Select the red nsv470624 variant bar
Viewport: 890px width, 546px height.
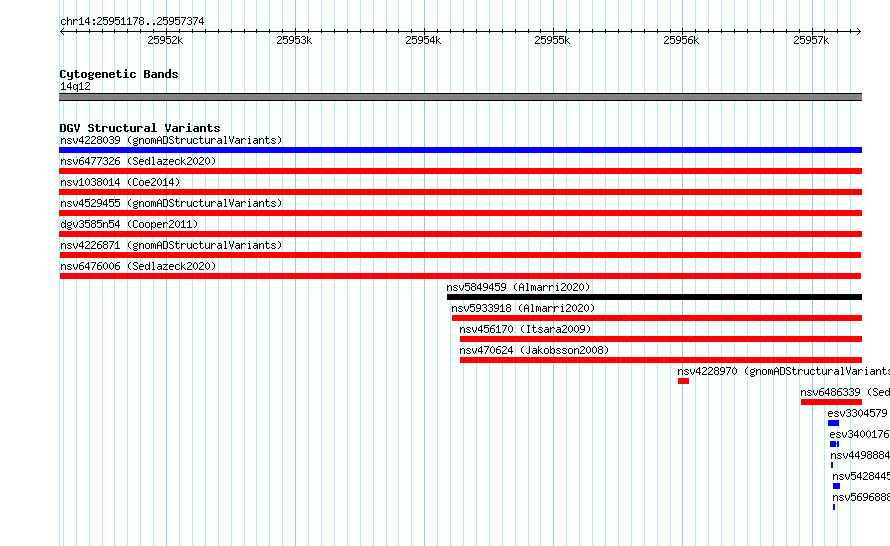coord(661,360)
